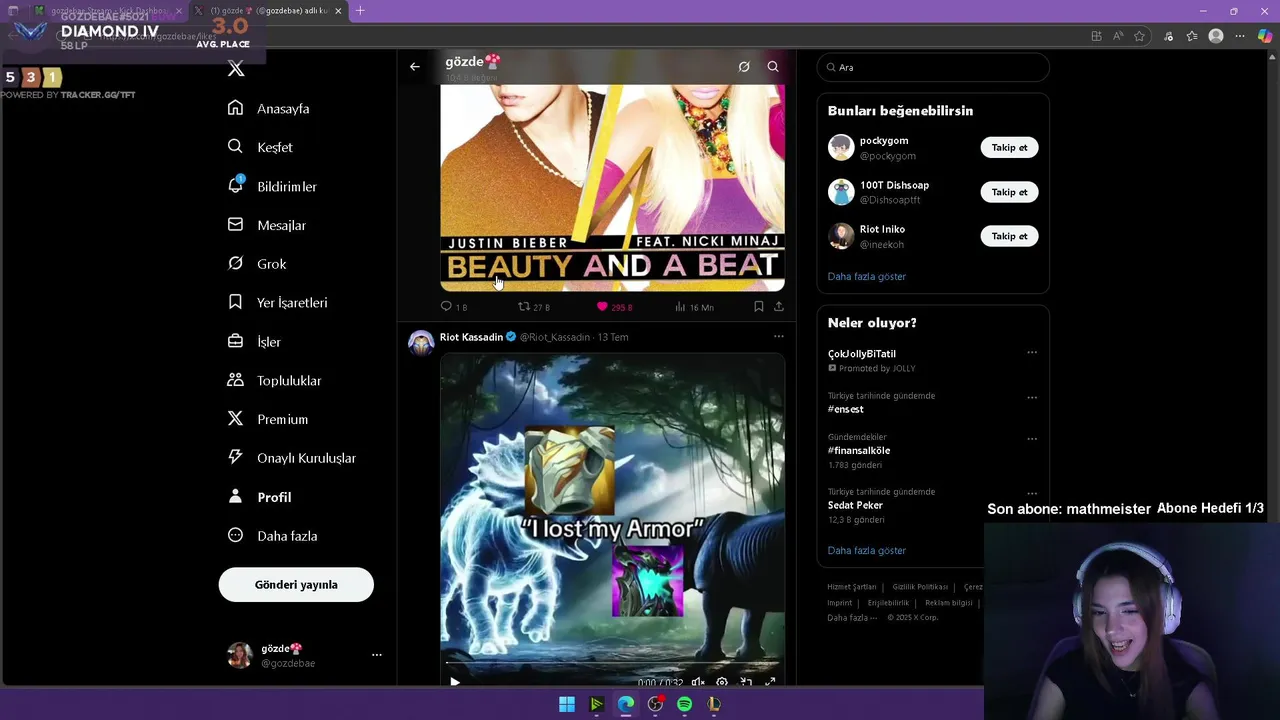Show more suggested accounts under Riot Iniko
Viewport: 1280px width, 720px height.
click(867, 276)
